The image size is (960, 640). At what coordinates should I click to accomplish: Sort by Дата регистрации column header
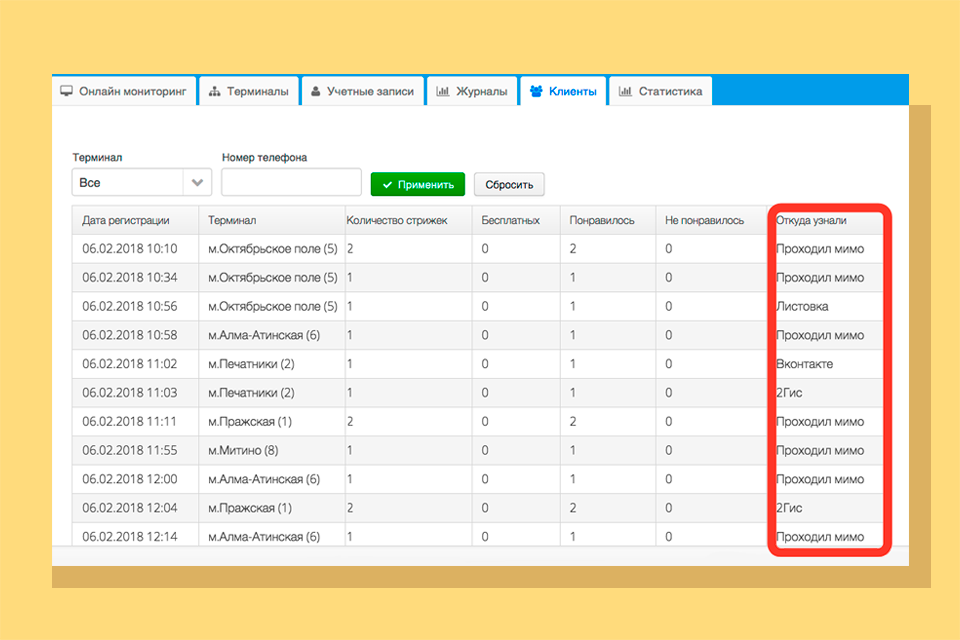coord(126,220)
